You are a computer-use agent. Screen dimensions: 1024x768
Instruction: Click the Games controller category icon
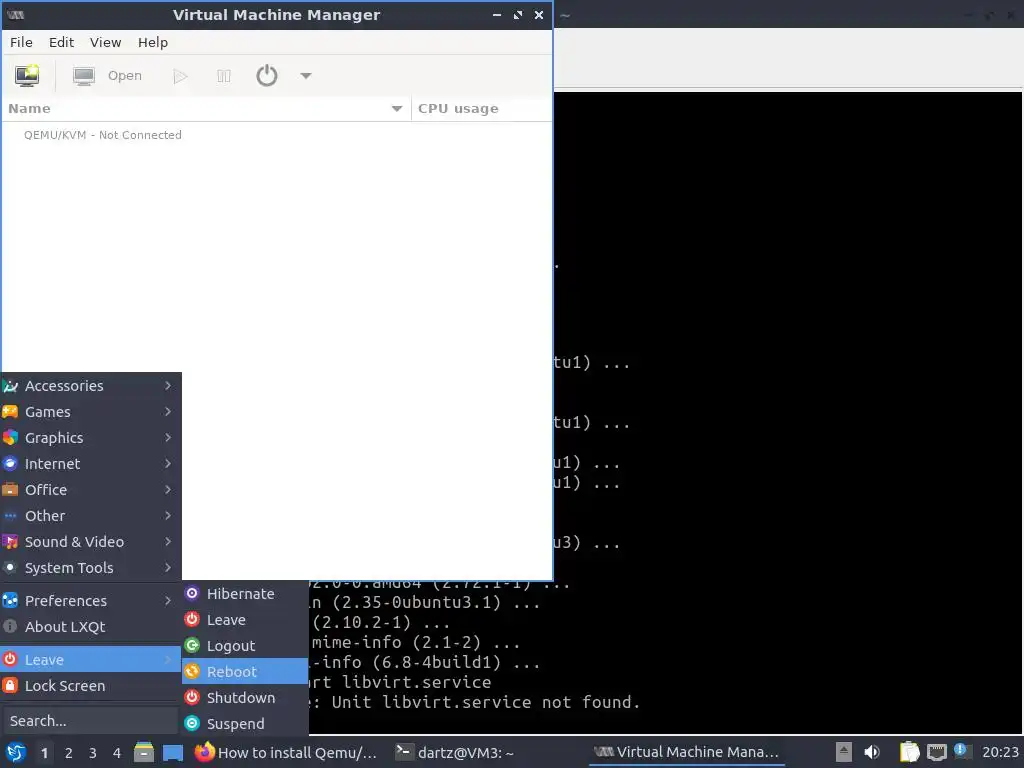click(x=10, y=412)
